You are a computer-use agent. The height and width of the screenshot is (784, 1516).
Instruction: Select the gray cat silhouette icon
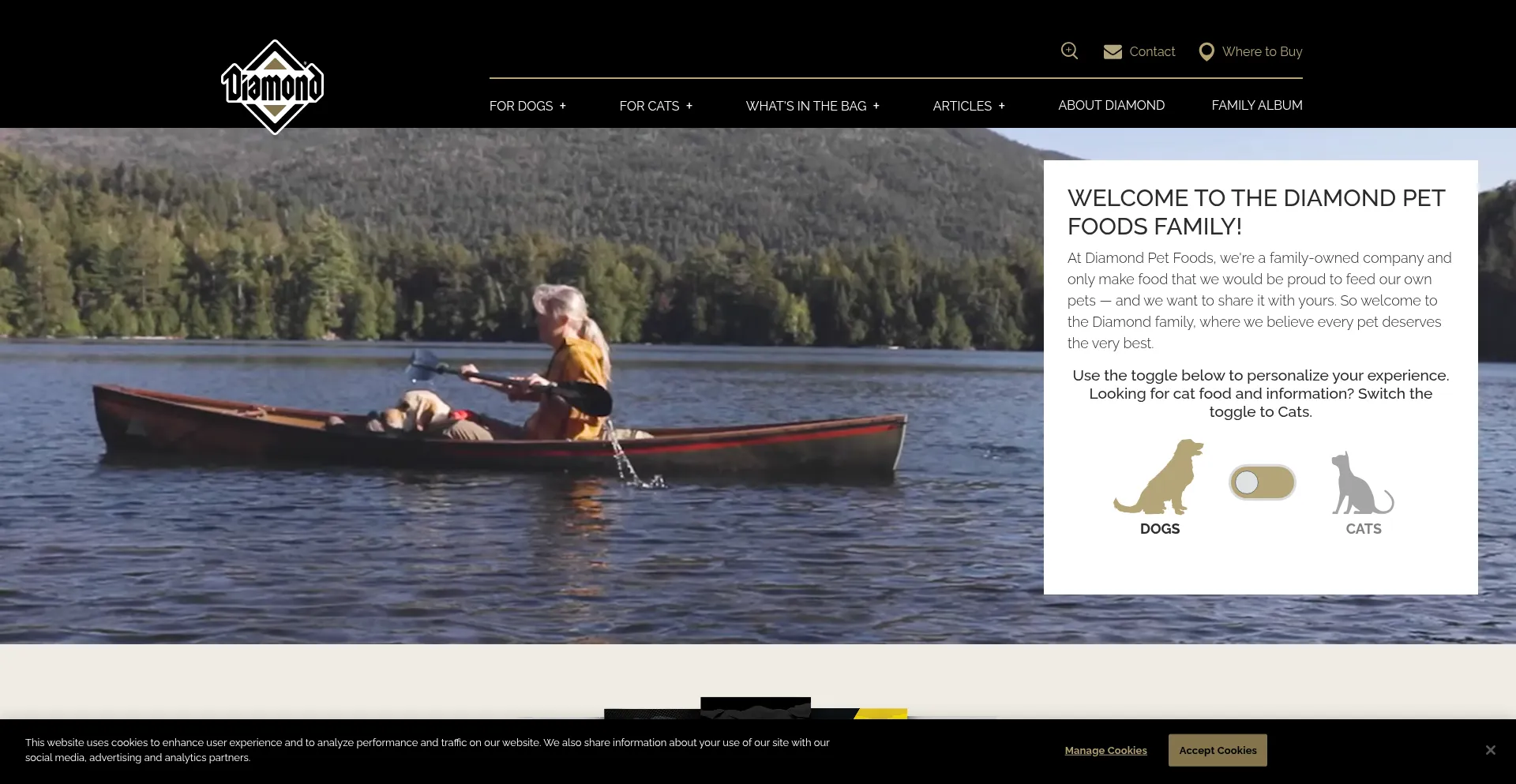pos(1363,482)
